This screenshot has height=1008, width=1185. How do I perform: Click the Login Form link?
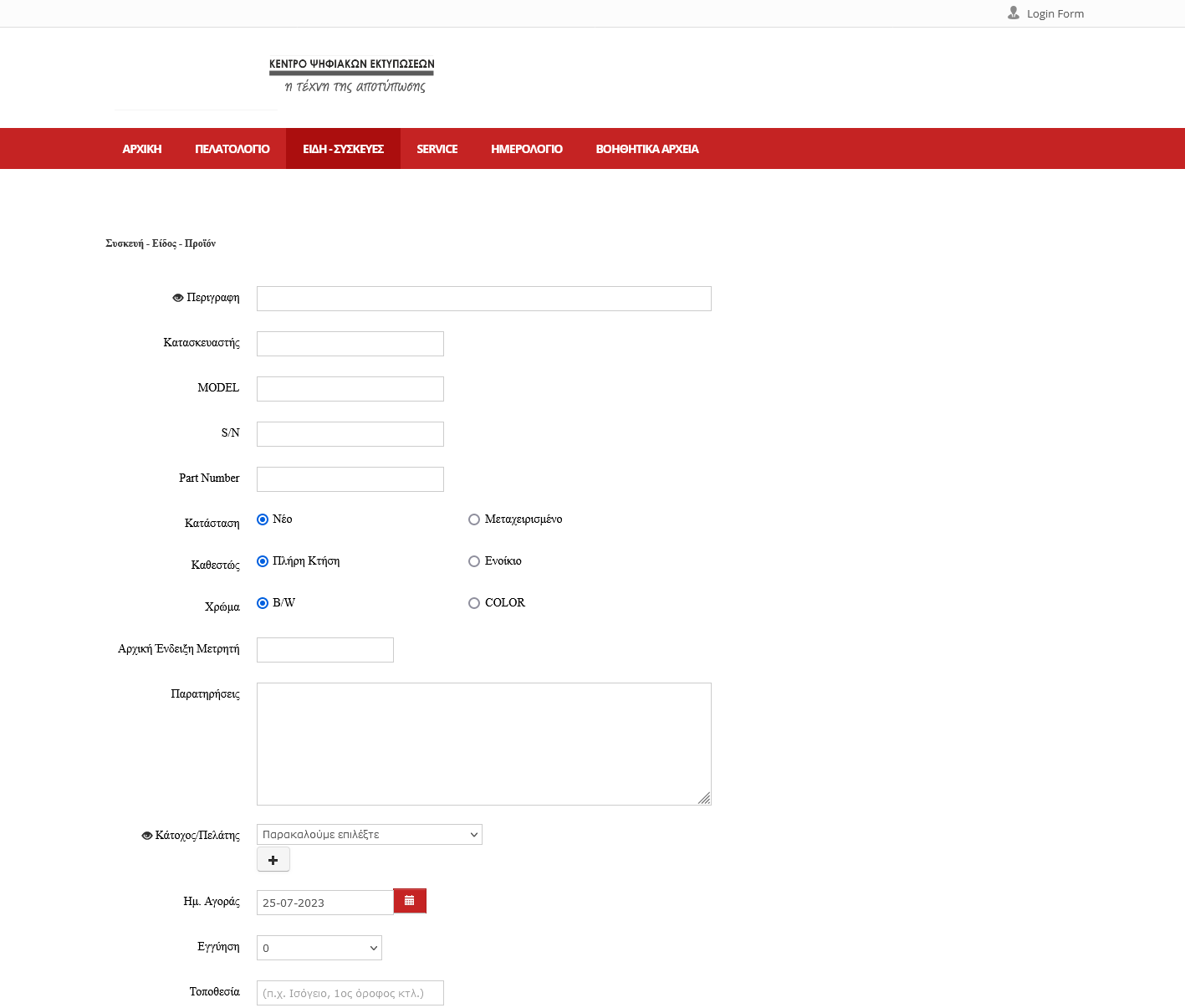tap(1055, 13)
